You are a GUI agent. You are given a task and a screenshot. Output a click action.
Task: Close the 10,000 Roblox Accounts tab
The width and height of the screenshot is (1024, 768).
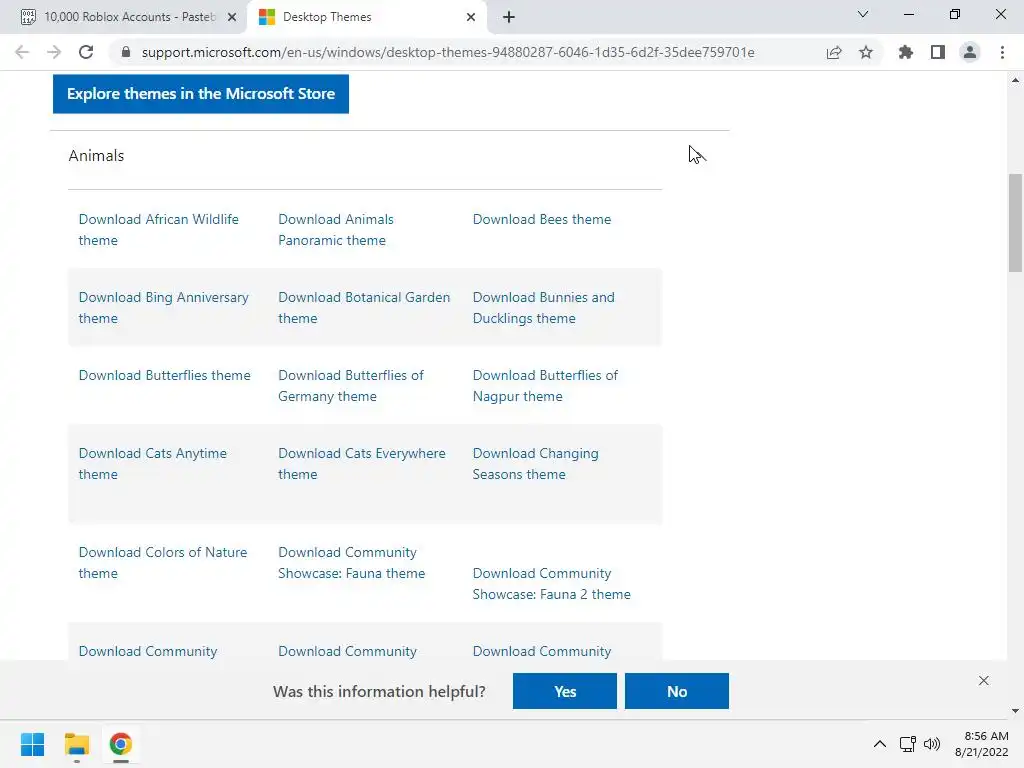232,17
